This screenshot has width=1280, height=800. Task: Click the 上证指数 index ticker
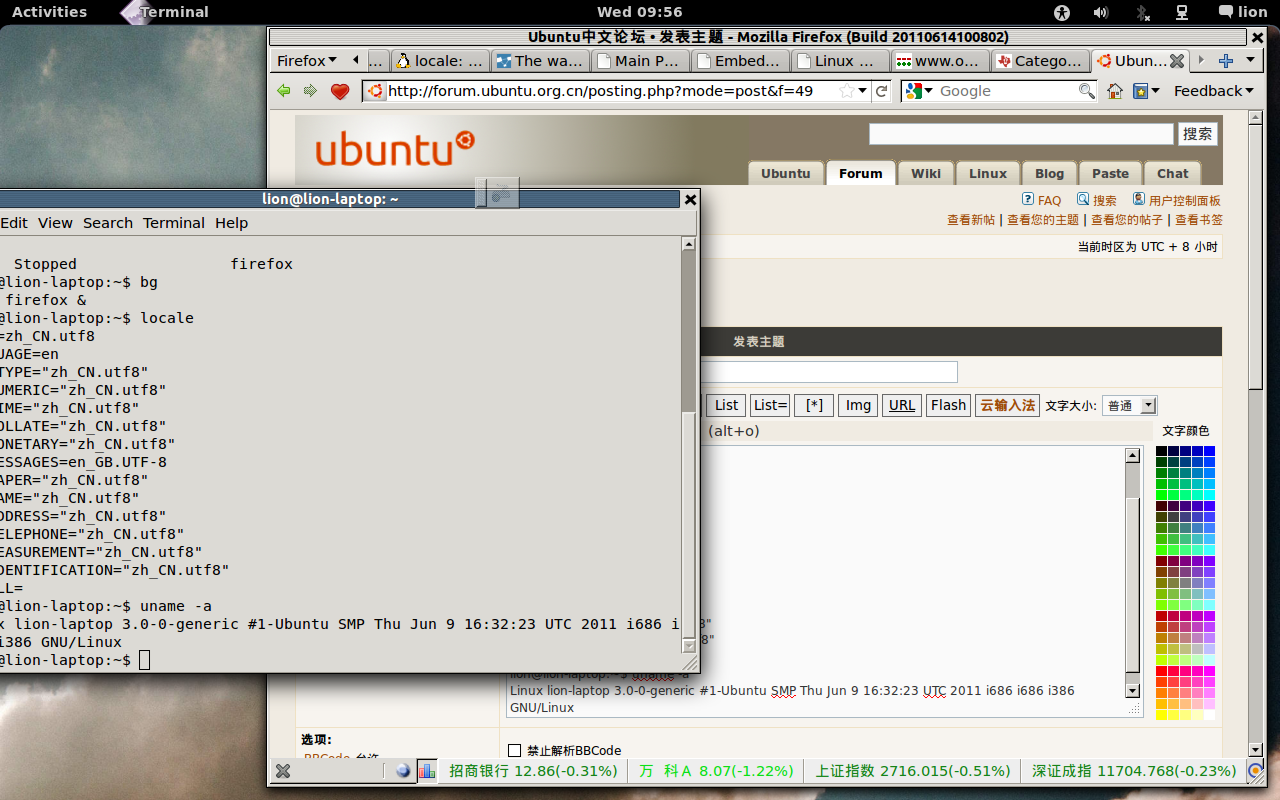click(x=913, y=771)
